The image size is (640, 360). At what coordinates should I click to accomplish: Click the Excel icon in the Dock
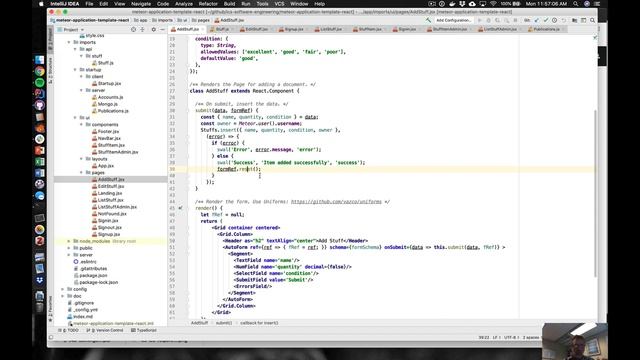point(40,162)
